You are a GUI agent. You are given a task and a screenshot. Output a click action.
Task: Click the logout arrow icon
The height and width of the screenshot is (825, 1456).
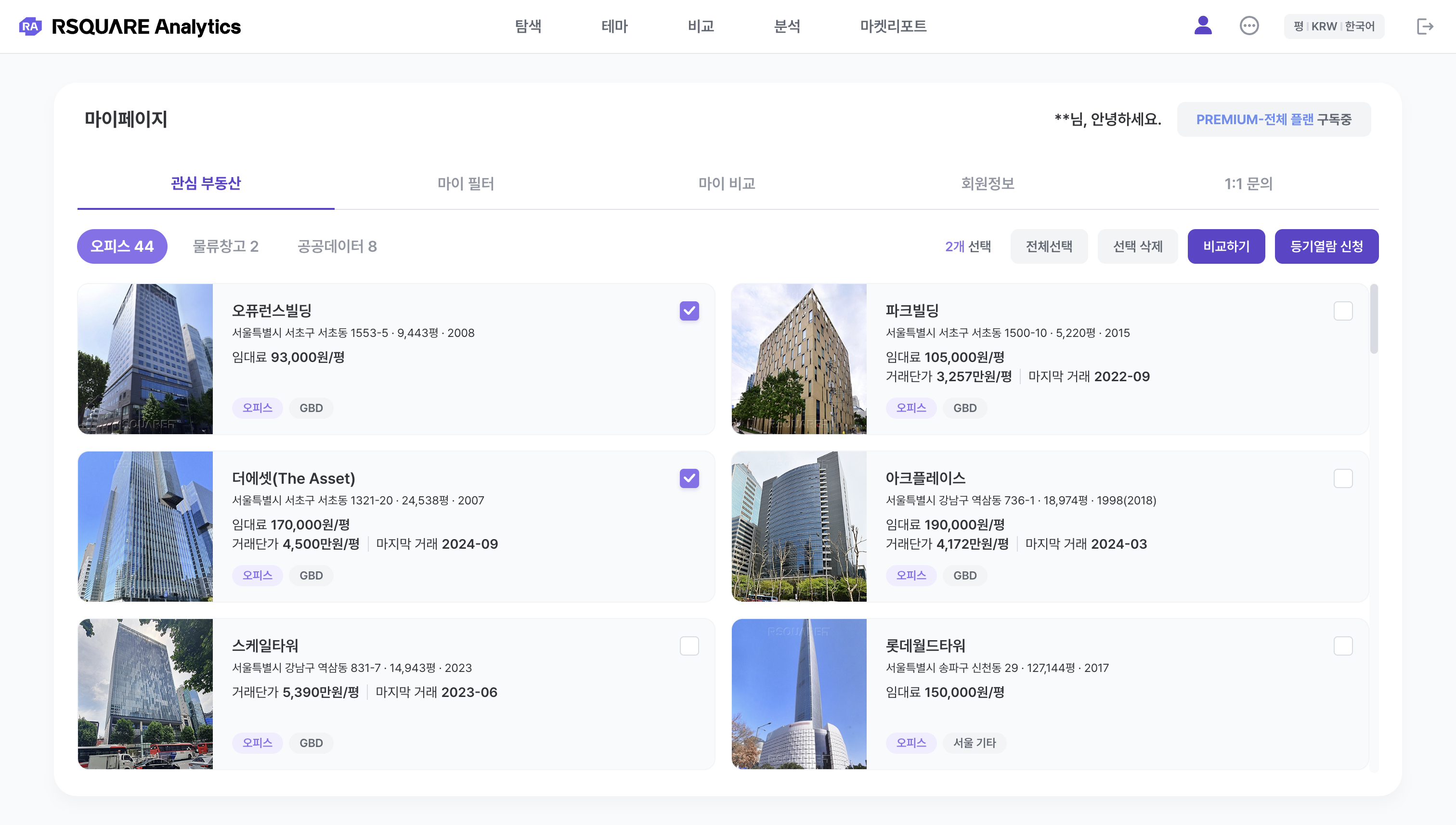tap(1425, 26)
